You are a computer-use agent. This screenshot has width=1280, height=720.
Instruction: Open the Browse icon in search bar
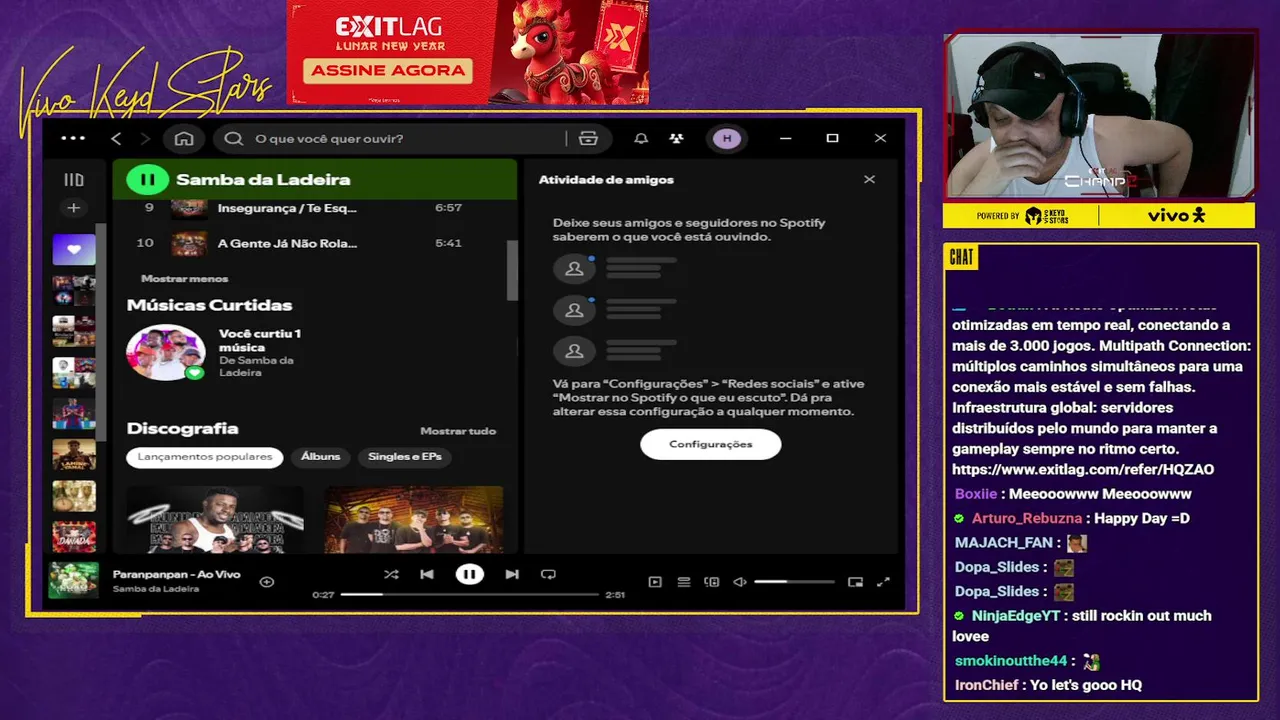coord(588,138)
